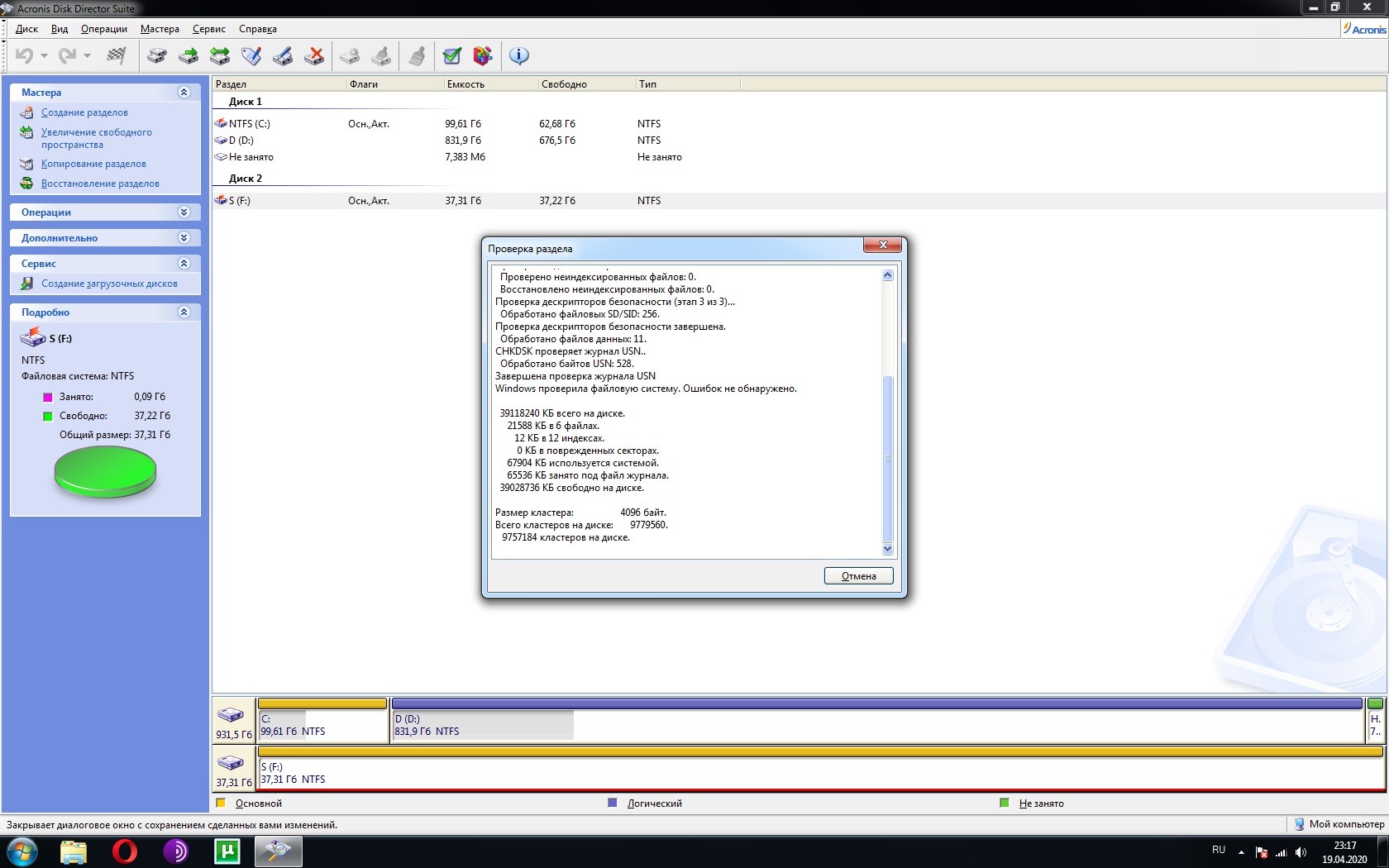Open the redo history dropdown arrow
Image resolution: width=1389 pixels, height=868 pixels.
click(87, 56)
